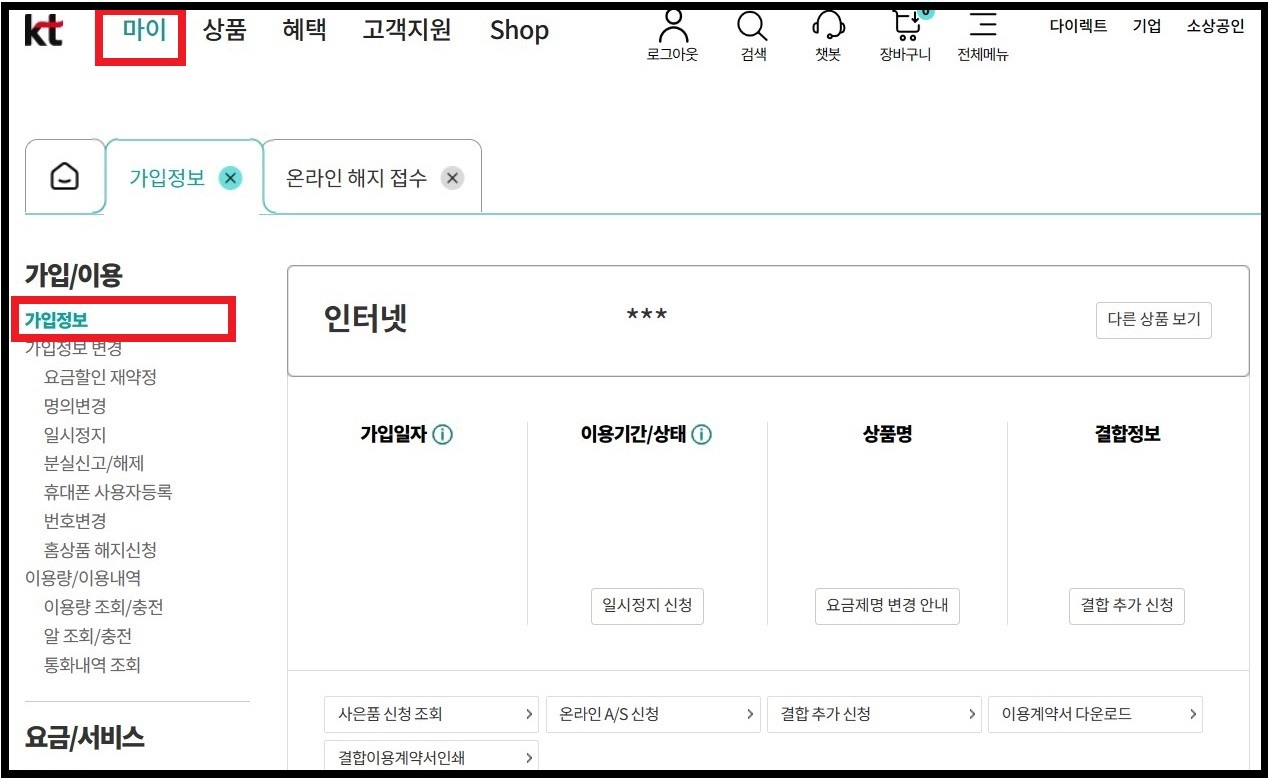The image size is (1268, 778).
Task: Go to 다이렉트 link
Action: 1078,26
